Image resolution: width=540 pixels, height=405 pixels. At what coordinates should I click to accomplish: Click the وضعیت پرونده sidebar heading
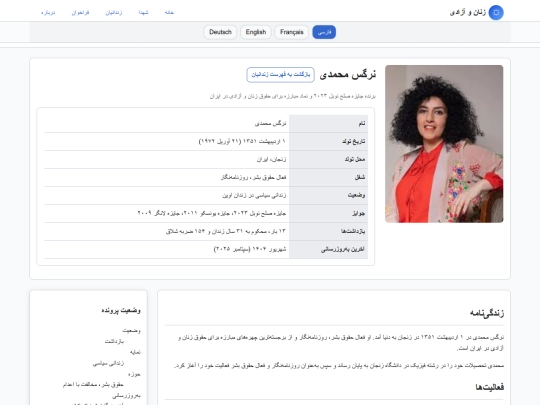(121, 310)
